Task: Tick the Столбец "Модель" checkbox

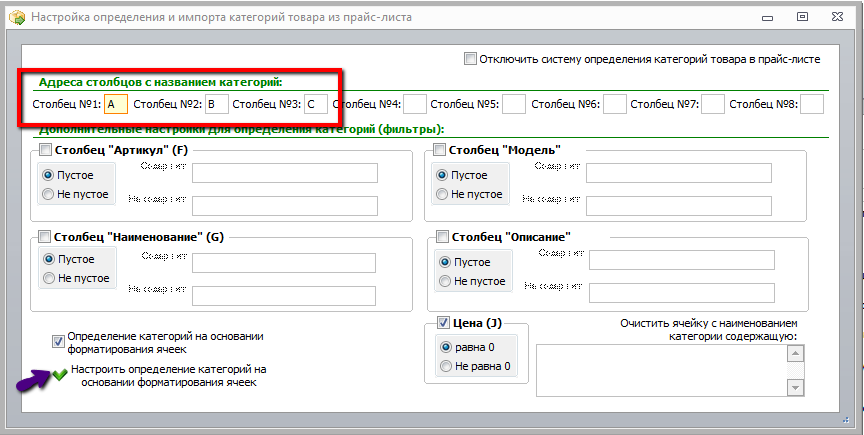Action: [x=439, y=150]
